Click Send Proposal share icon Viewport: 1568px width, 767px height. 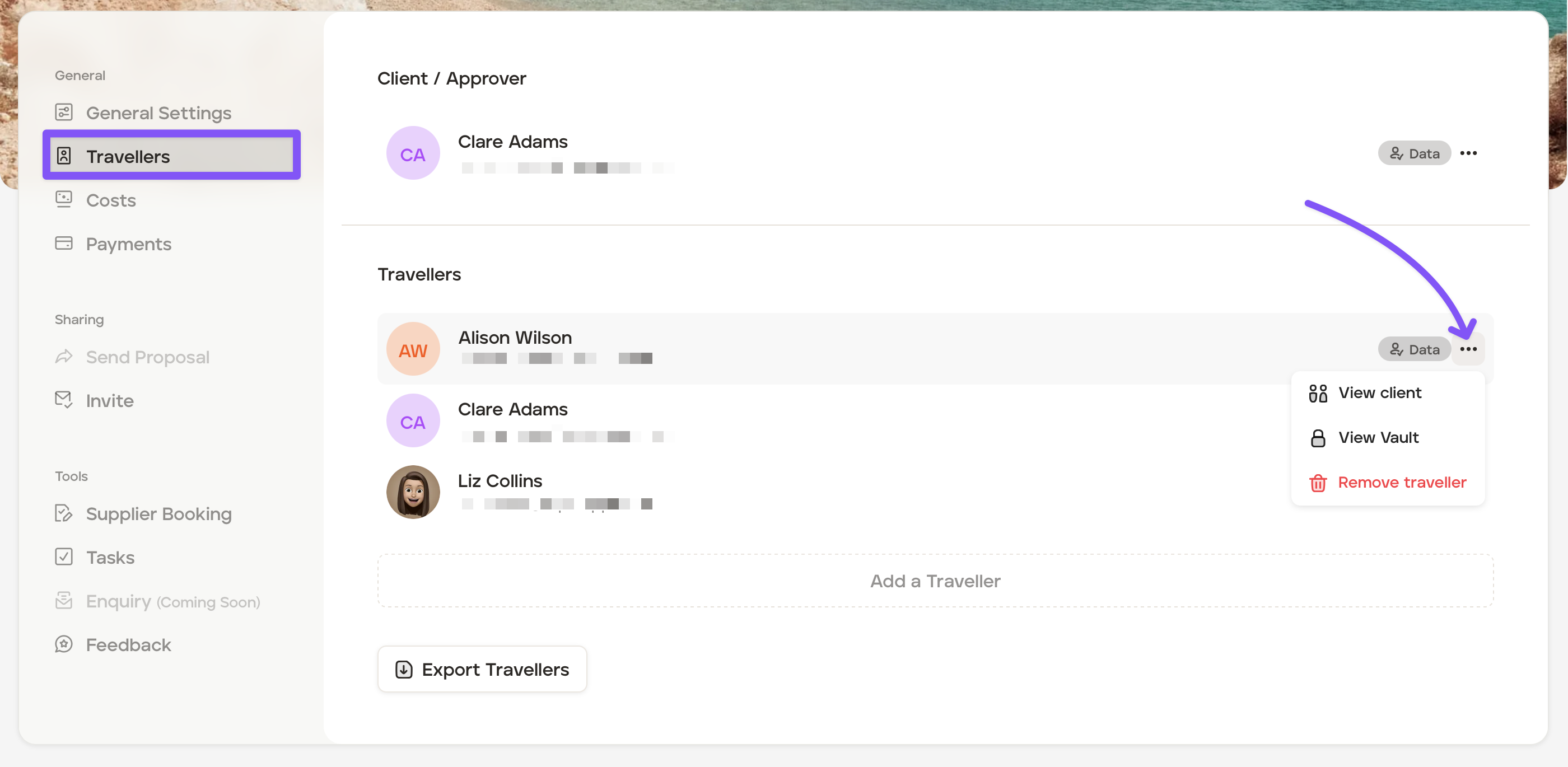click(x=64, y=357)
